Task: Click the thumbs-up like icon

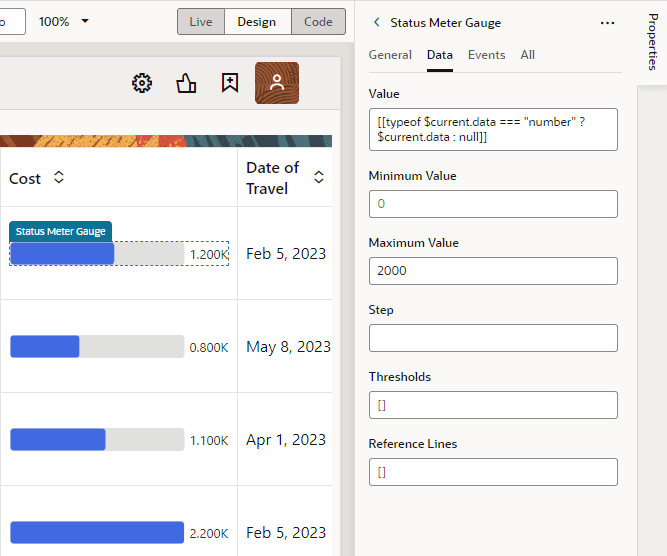Action: (186, 83)
